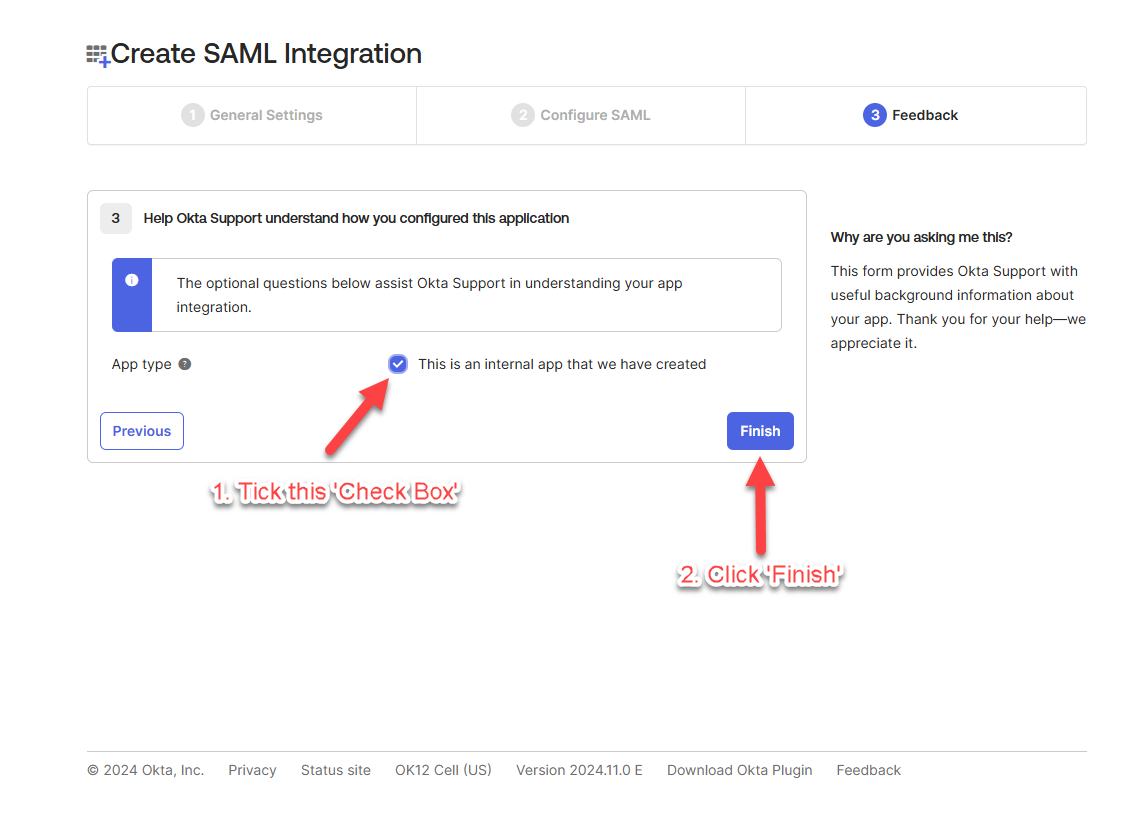Visit the Status site link
The width and height of the screenshot is (1127, 820).
coord(336,770)
